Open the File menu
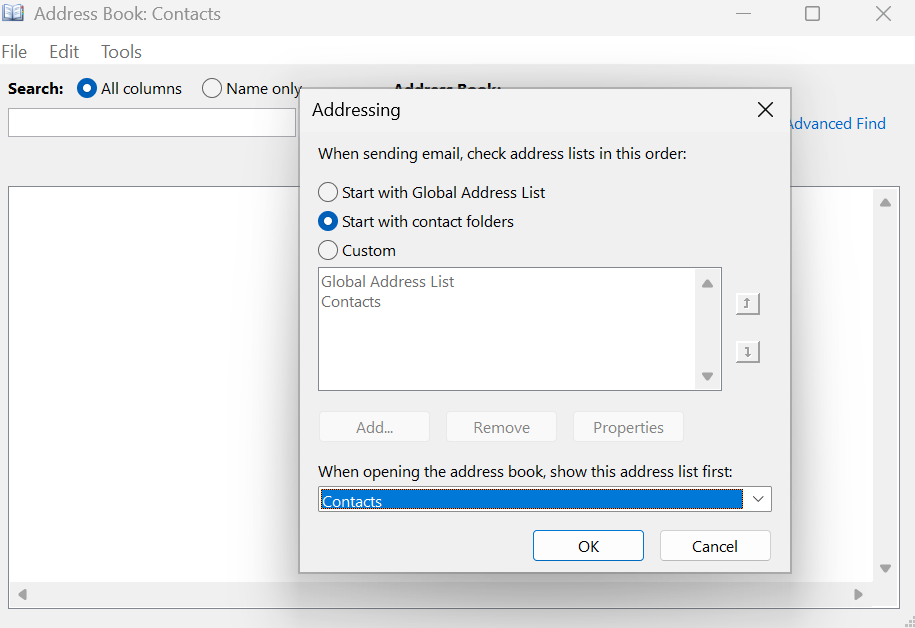This screenshot has height=628, width=915. [14, 51]
